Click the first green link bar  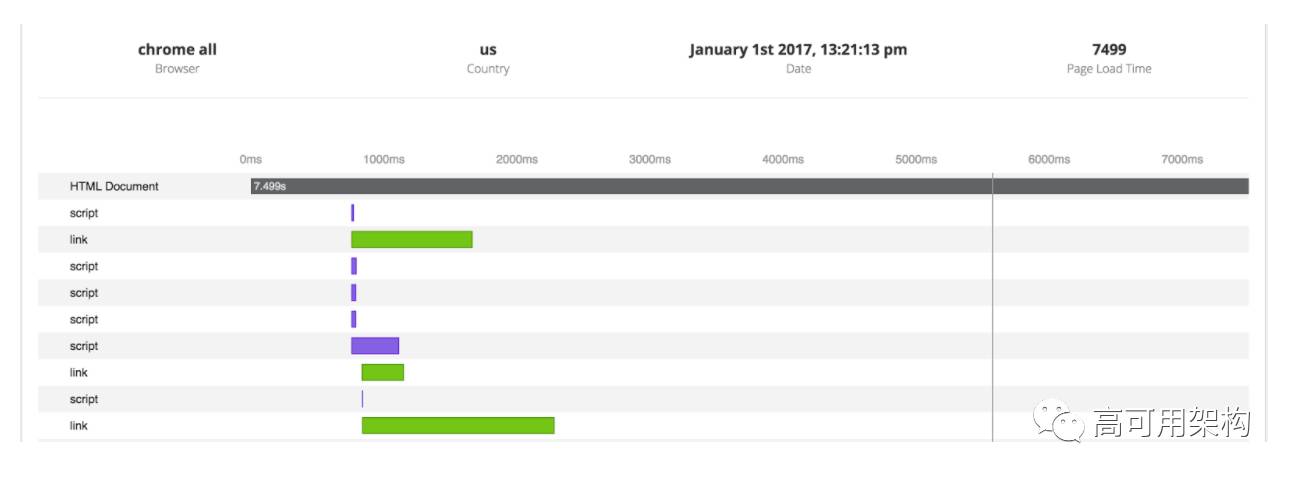pos(411,239)
